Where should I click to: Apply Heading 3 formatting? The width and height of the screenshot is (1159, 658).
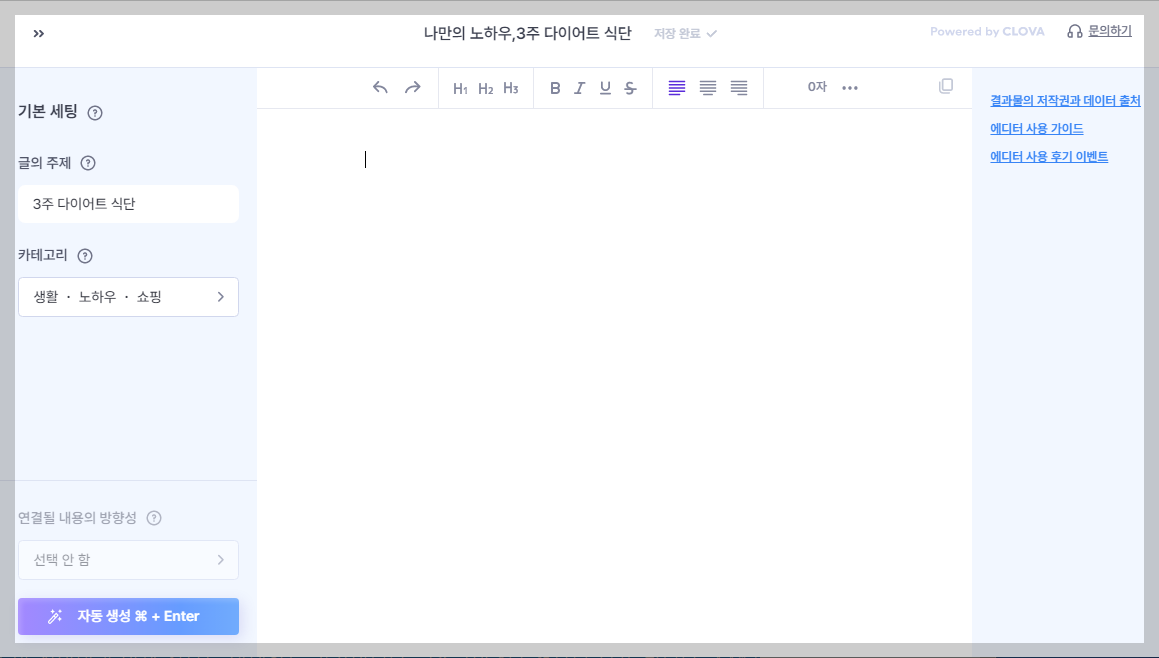coord(510,88)
